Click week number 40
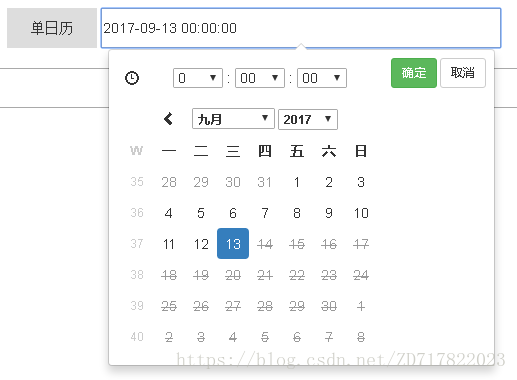Image resolution: width=517 pixels, height=380 pixels. 137,337
